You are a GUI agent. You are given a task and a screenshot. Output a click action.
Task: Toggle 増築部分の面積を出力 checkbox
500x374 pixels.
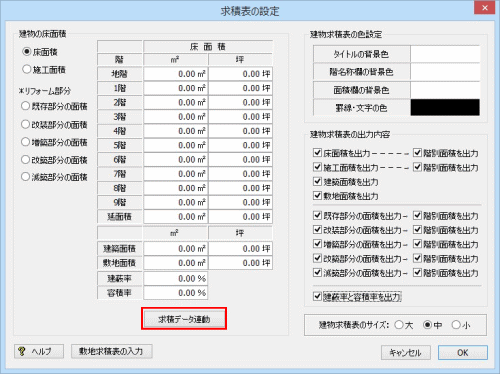pyautogui.click(x=317, y=244)
